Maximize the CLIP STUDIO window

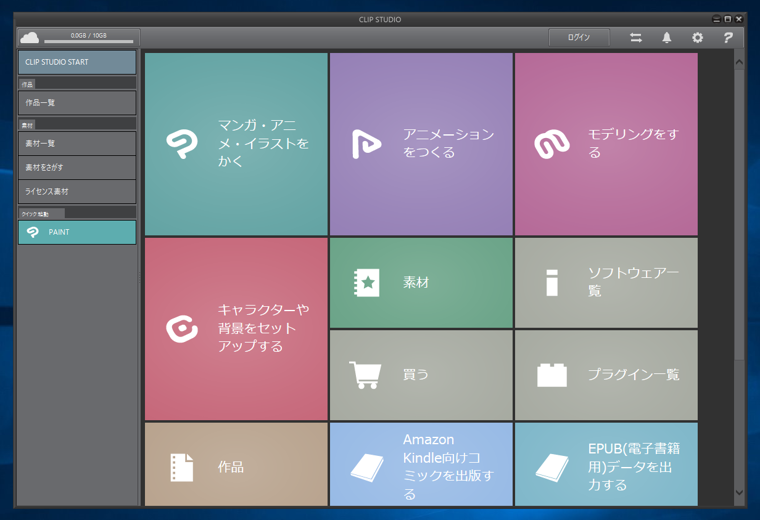coord(728,19)
